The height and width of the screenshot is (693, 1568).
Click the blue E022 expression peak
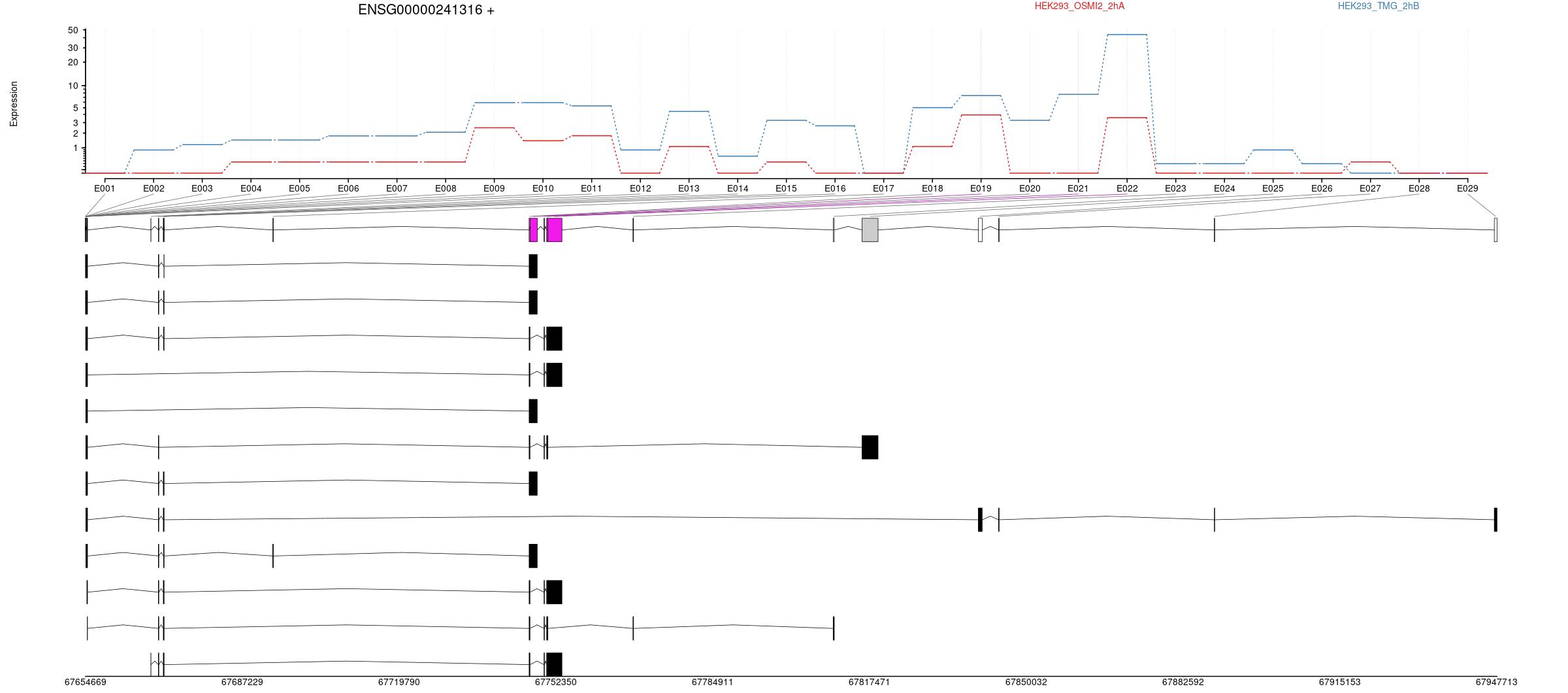click(1127, 35)
